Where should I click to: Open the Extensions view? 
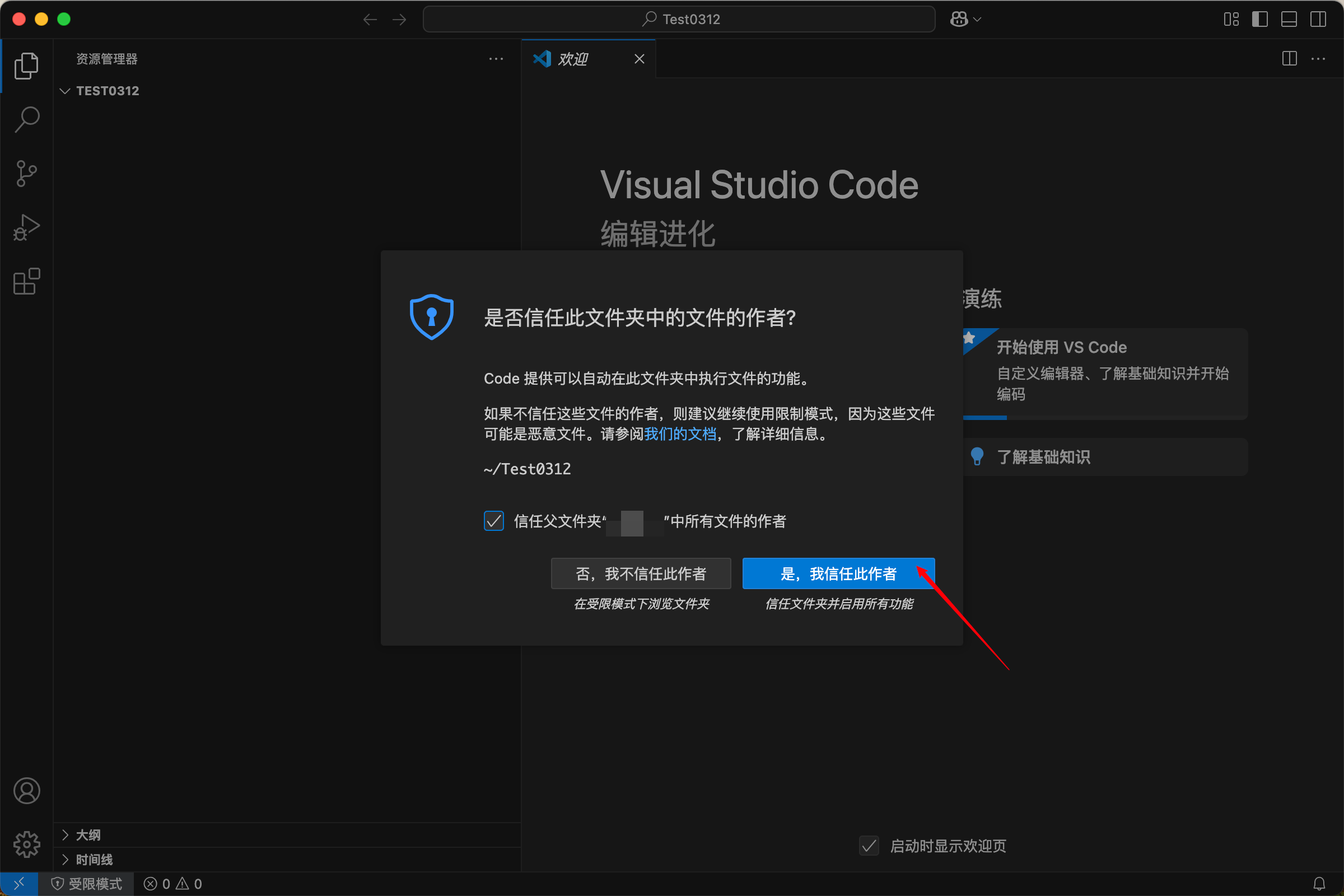click(x=26, y=281)
